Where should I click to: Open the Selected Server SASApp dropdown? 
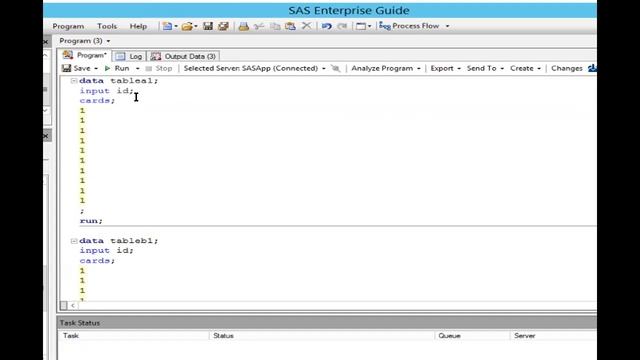pyautogui.click(x=254, y=68)
